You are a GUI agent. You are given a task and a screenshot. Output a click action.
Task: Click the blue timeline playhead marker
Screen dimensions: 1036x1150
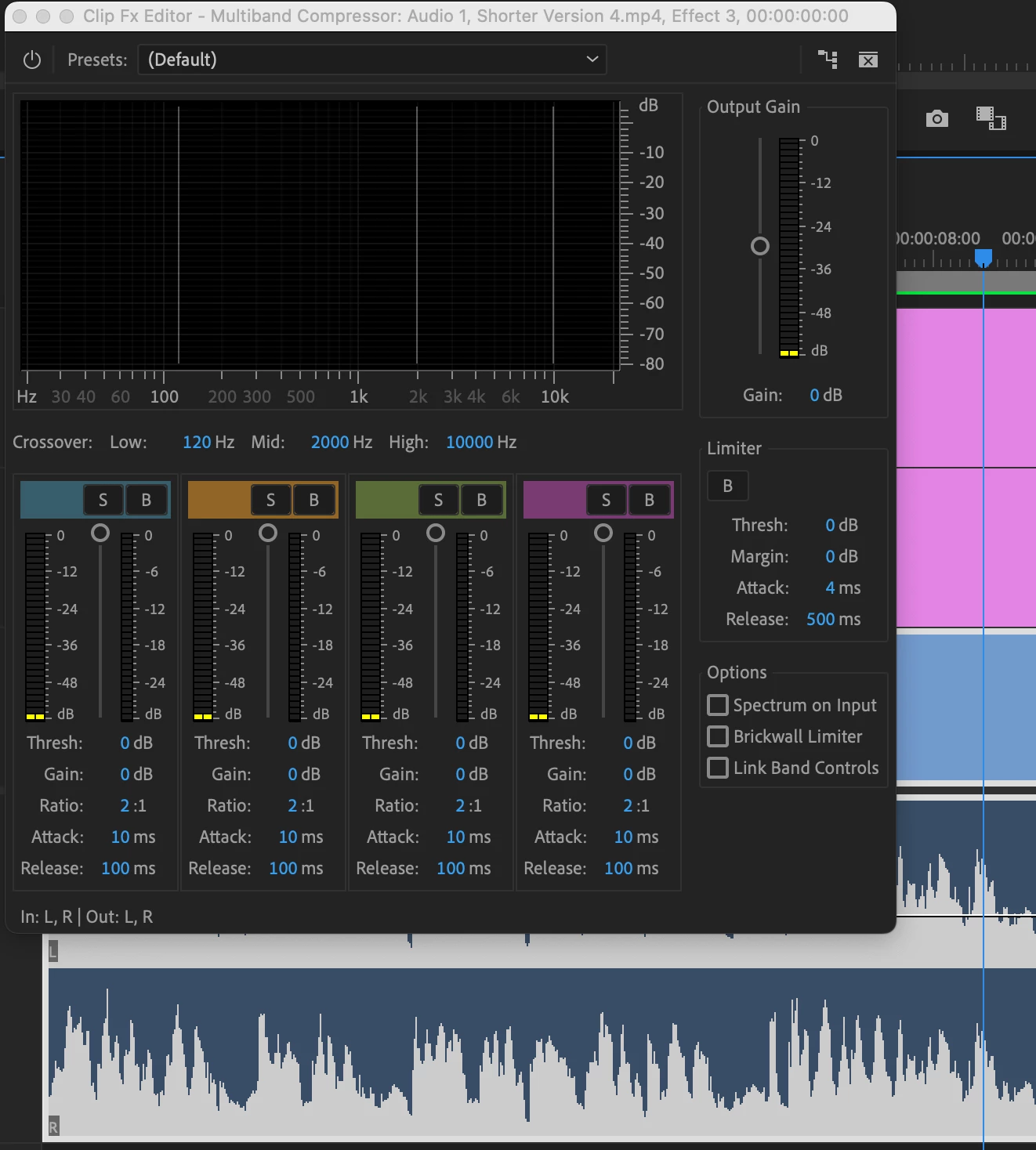pos(983,258)
